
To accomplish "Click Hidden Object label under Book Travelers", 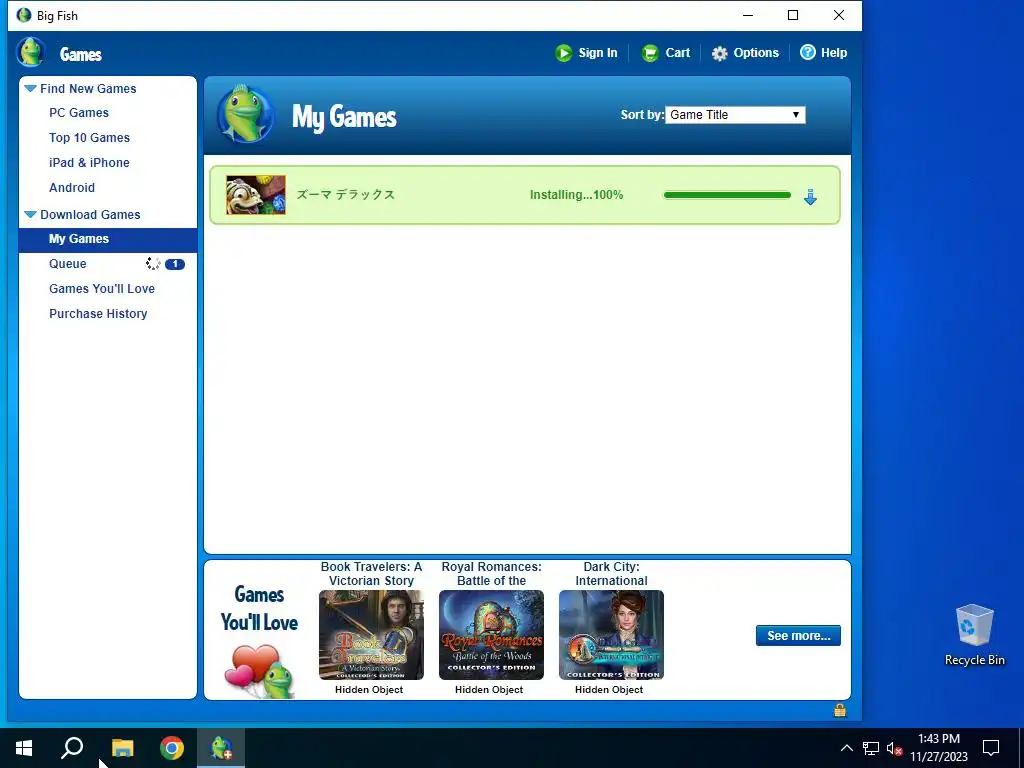I will tap(369, 690).
